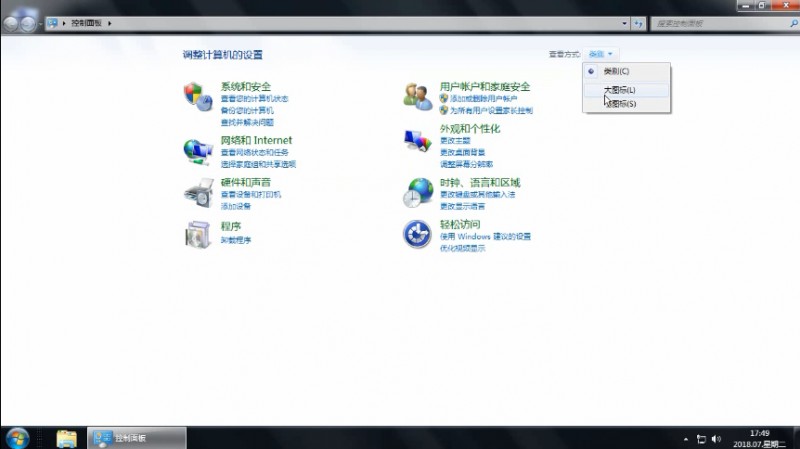This screenshot has width=800, height=449.
Task: Go forward with the Forward arrow button
Action: 28,23
